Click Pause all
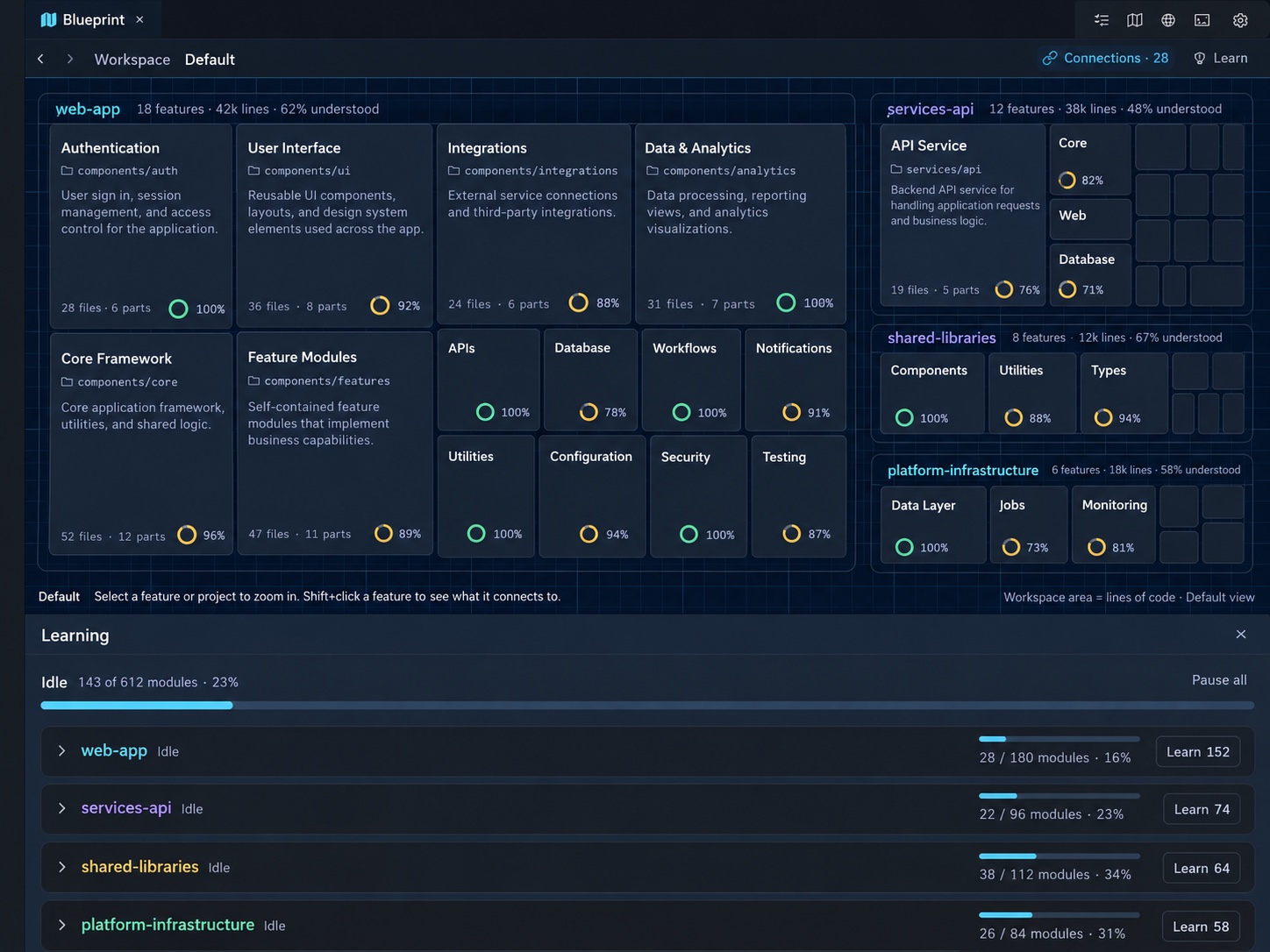Screen dimensions: 1270x952 pos(1219,680)
